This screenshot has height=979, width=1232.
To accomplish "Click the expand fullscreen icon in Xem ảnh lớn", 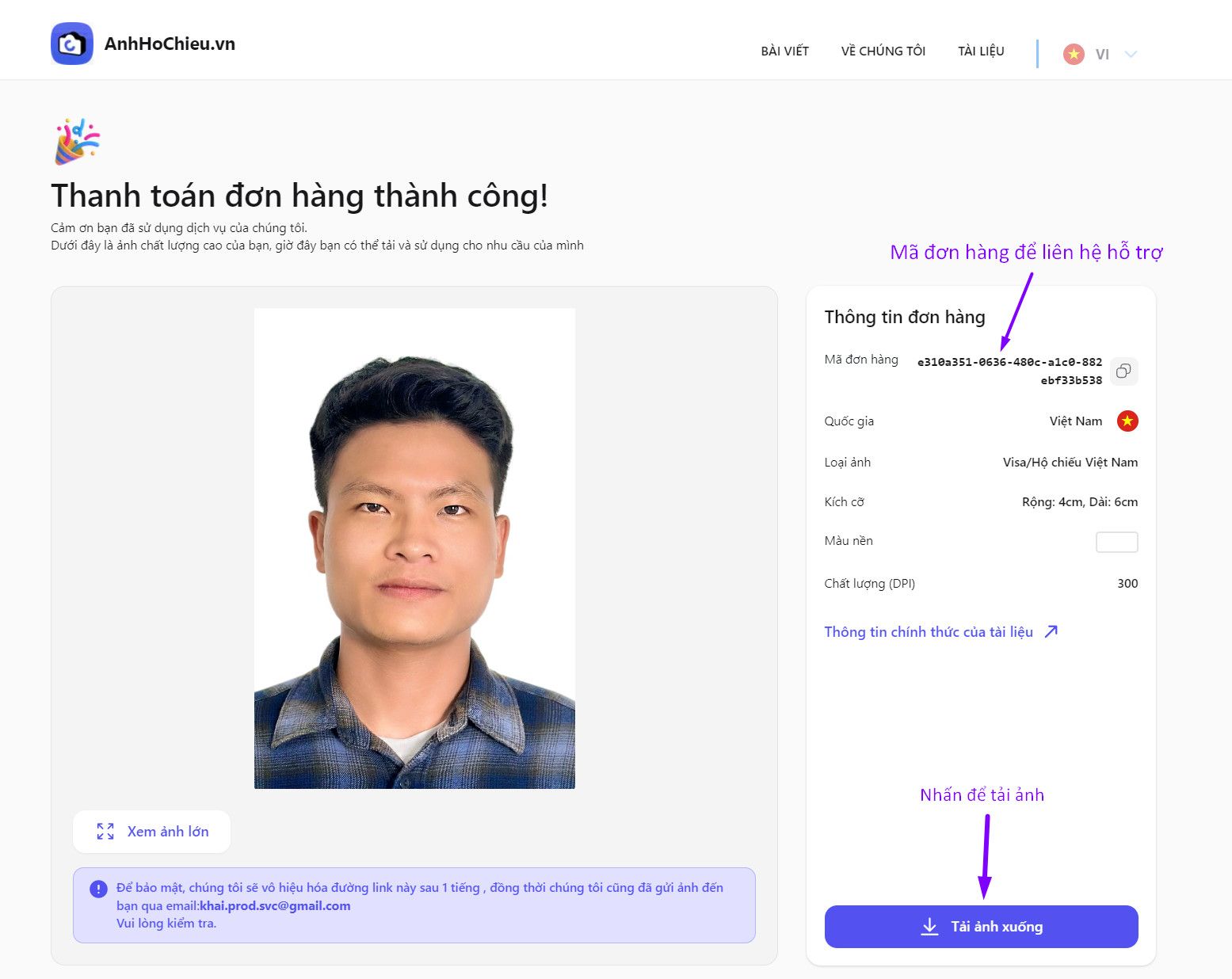I will 105,832.
